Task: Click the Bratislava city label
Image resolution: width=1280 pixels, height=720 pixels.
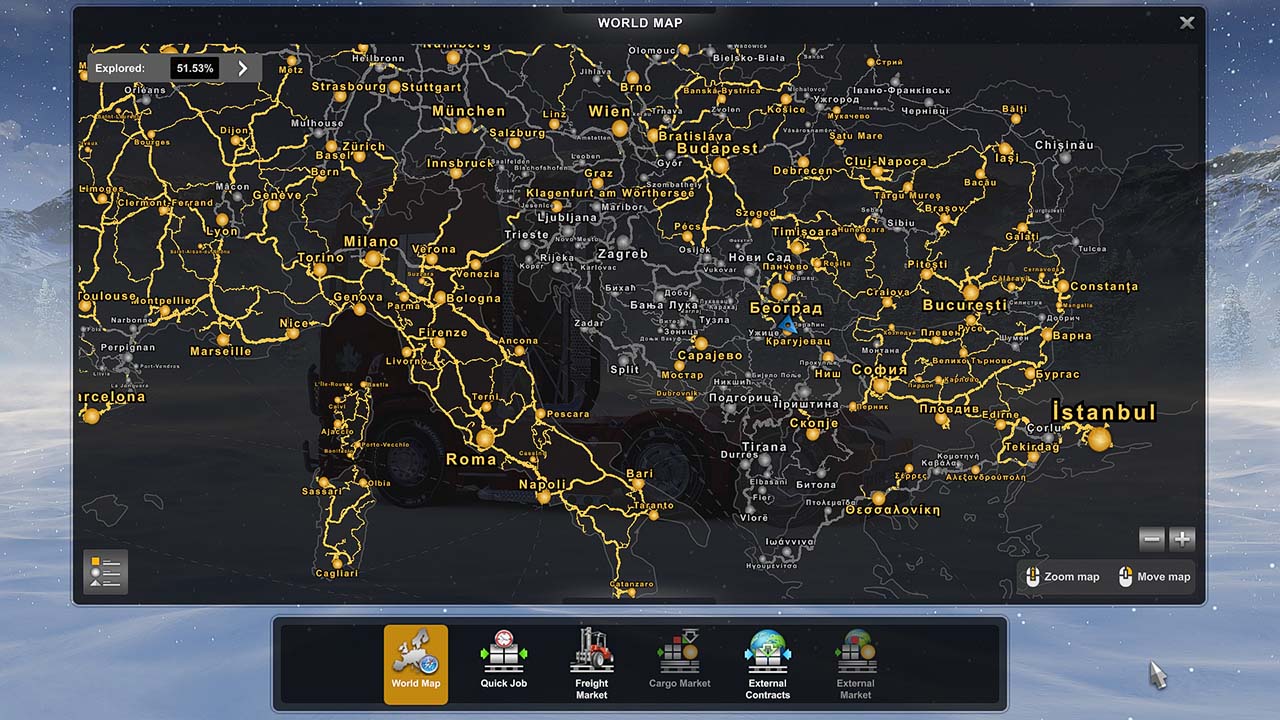Action: pos(695,136)
